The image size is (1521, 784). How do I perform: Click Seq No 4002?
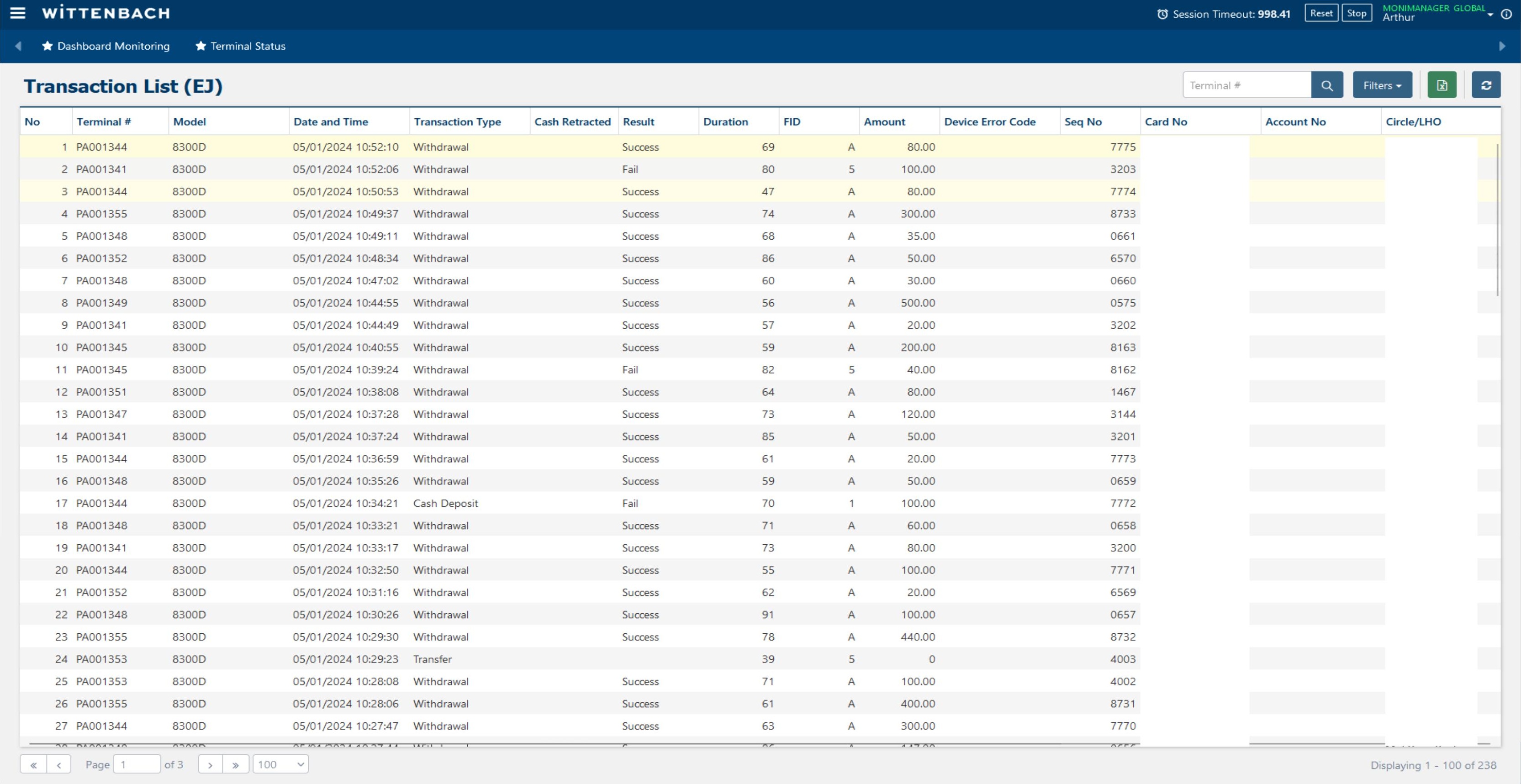[1122, 681]
